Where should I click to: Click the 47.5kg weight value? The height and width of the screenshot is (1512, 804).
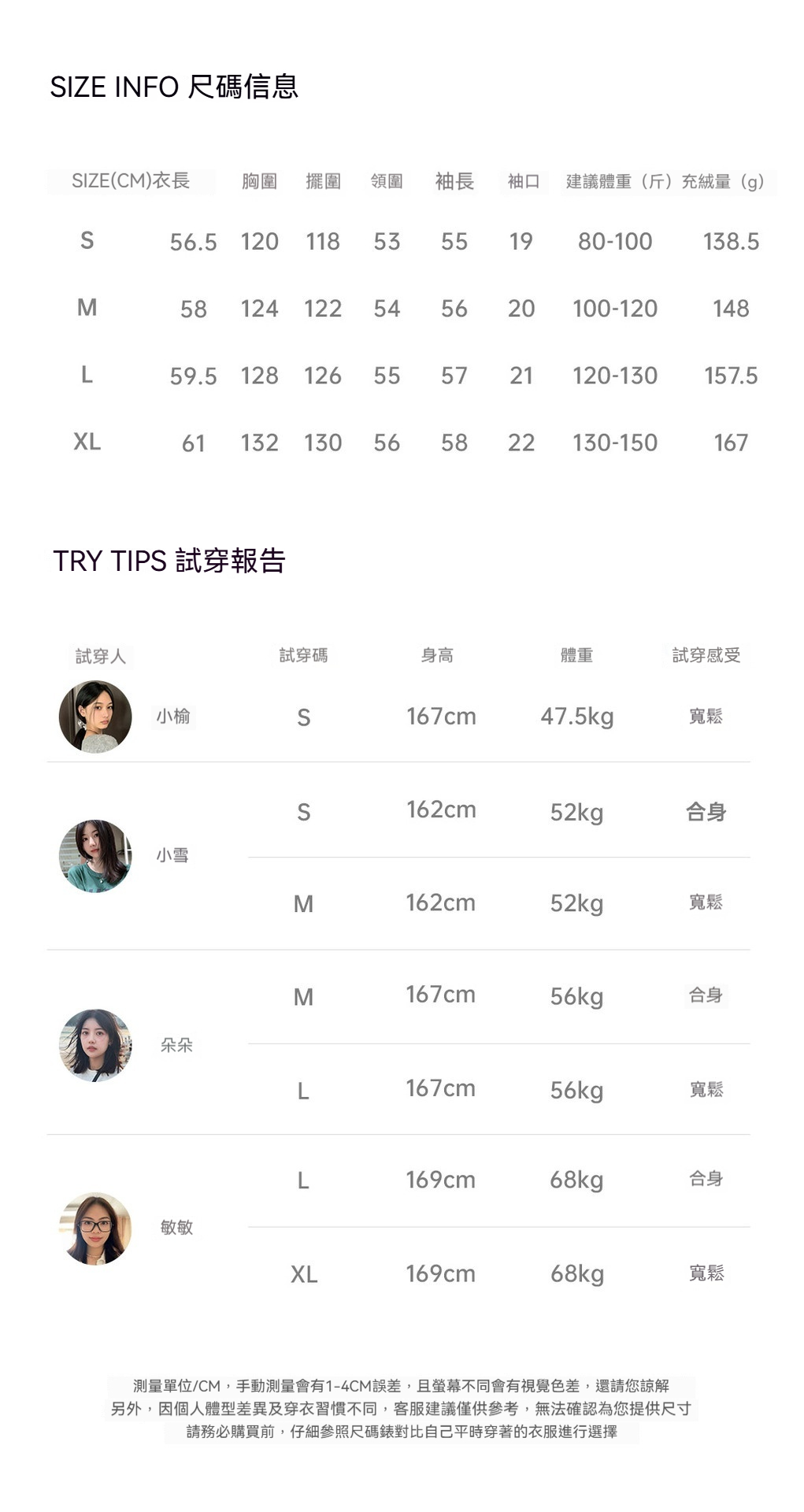click(576, 717)
